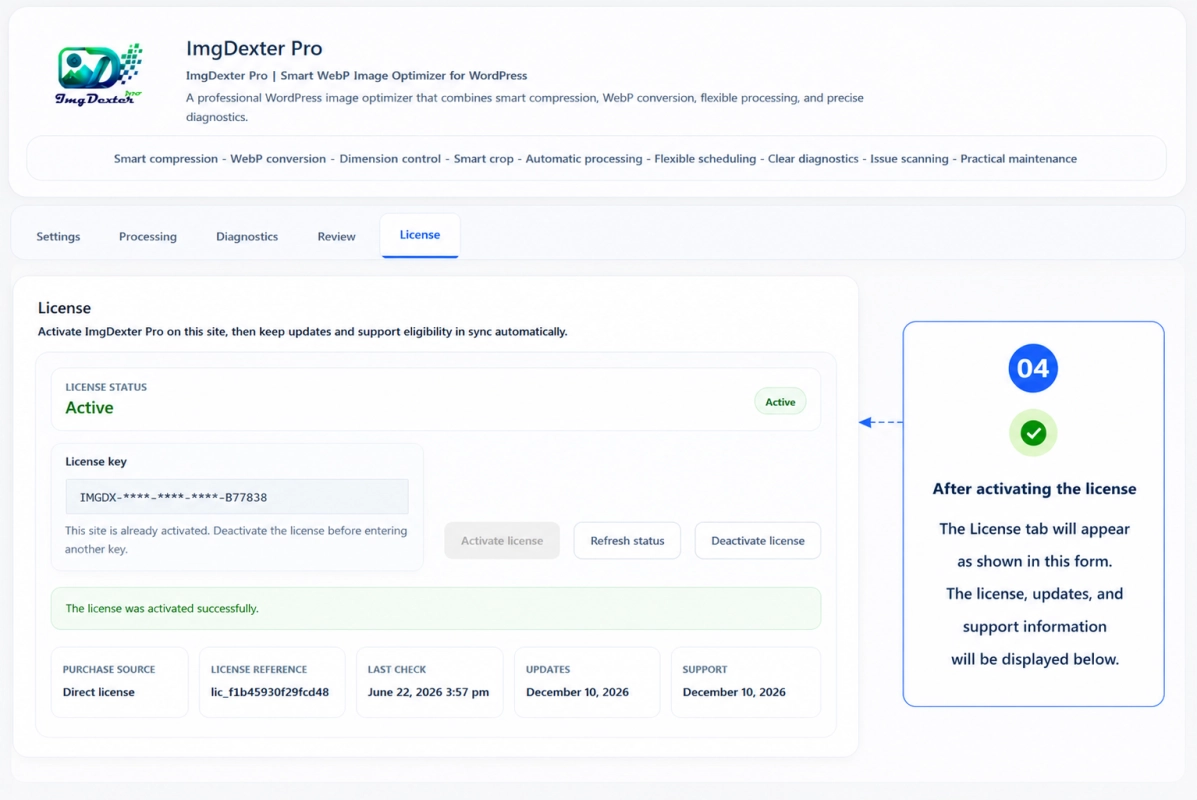Click the 'ImgDexter Pro' page title

pos(254,48)
